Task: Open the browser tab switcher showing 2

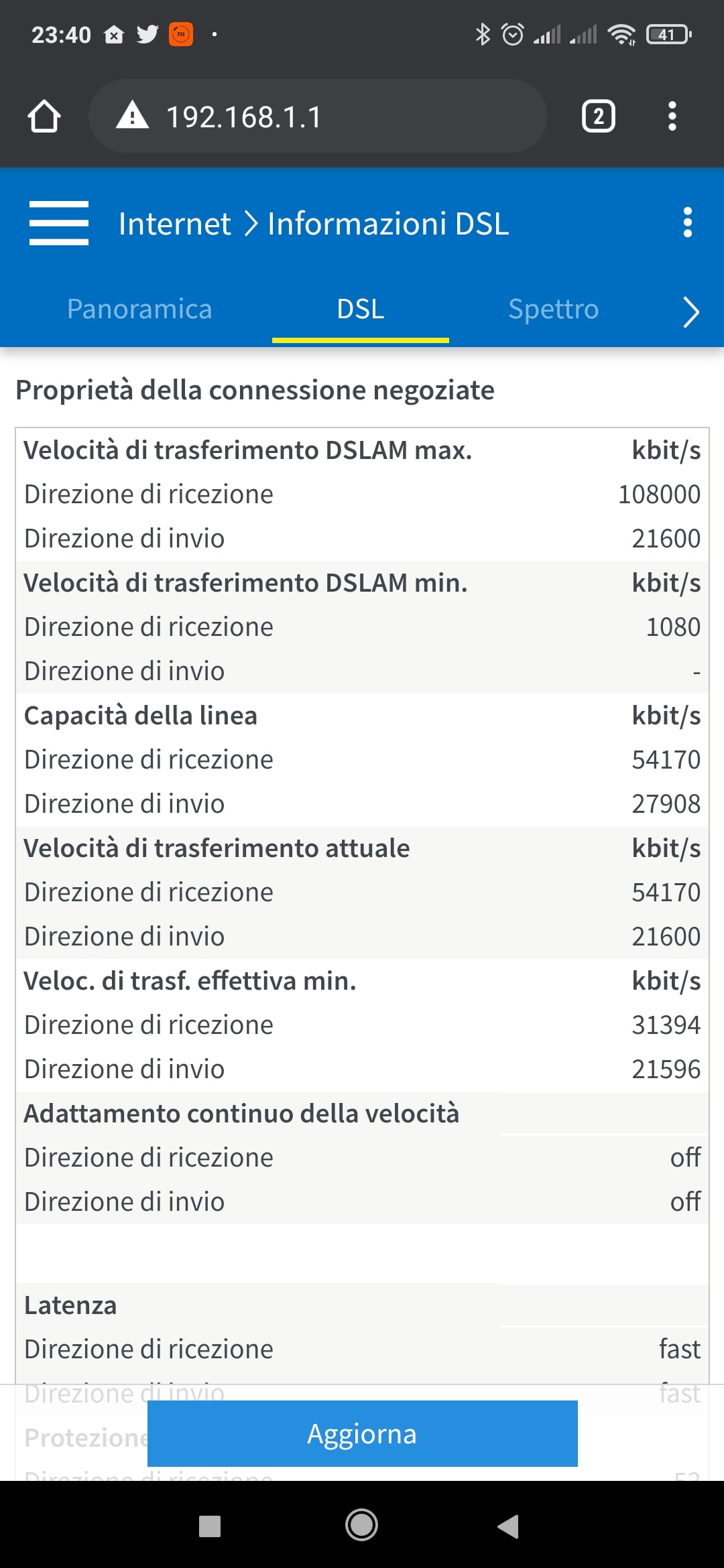Action: click(x=598, y=116)
